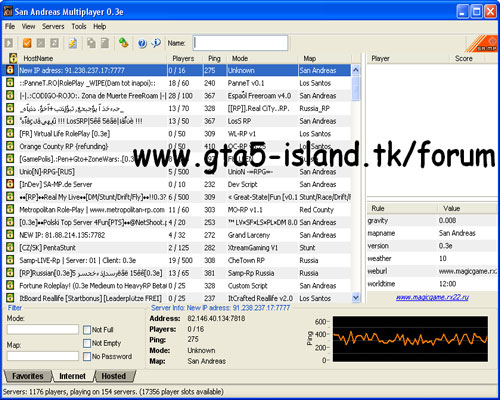This screenshot has height=400, width=500.
Task: Click the lock icon of the PanneT.RO row
Action: pos(10,83)
